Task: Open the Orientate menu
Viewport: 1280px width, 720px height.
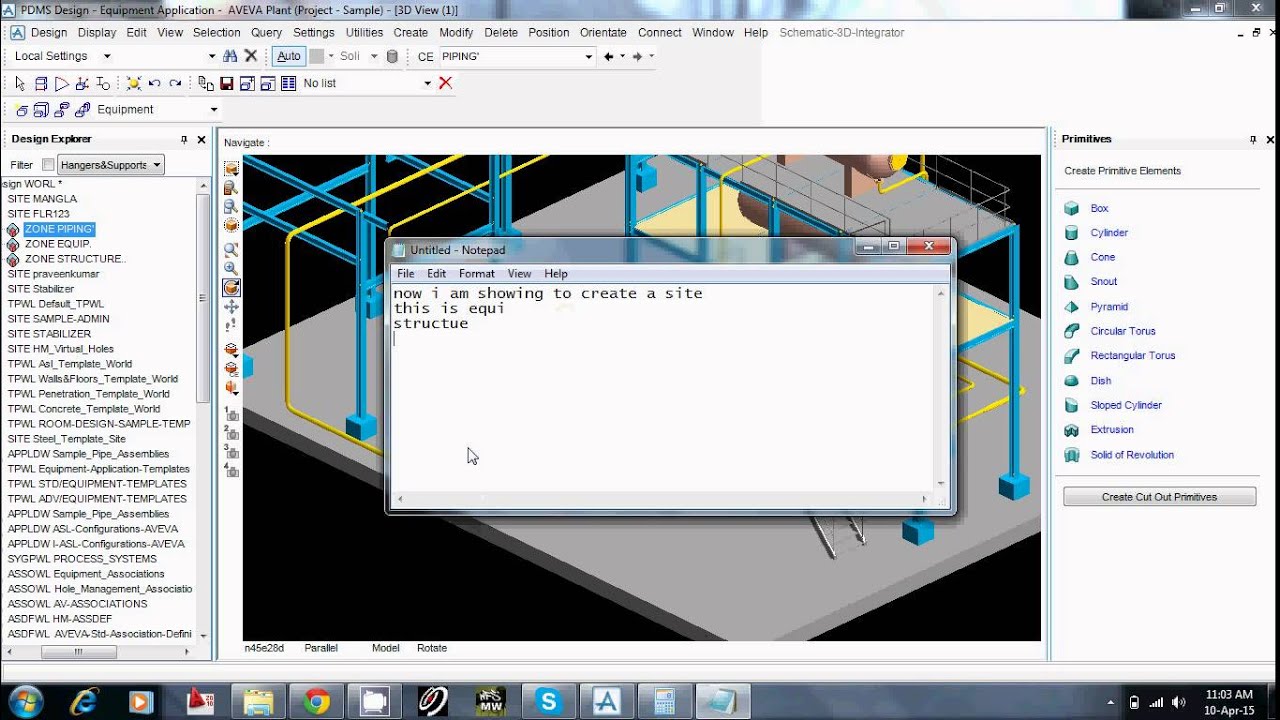Action: 604,32
